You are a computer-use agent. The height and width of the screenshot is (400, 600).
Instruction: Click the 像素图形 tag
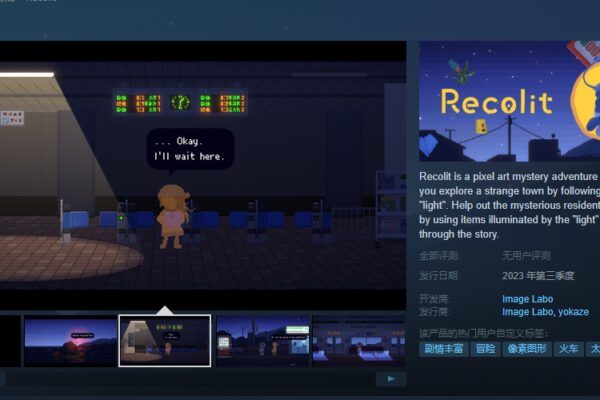527,349
